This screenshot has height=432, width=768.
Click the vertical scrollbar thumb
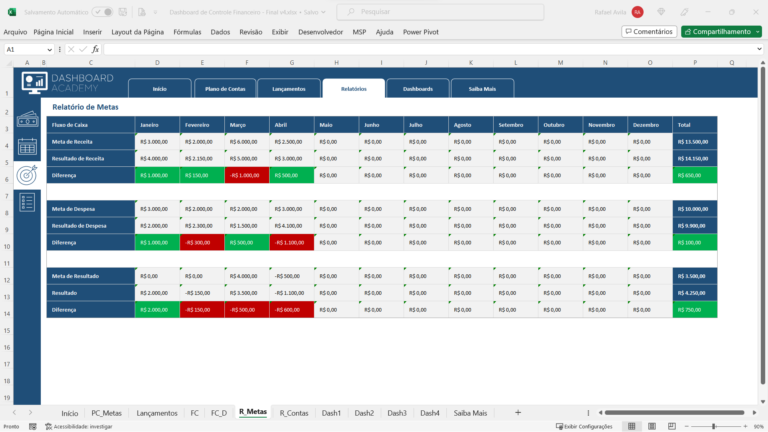point(763,226)
